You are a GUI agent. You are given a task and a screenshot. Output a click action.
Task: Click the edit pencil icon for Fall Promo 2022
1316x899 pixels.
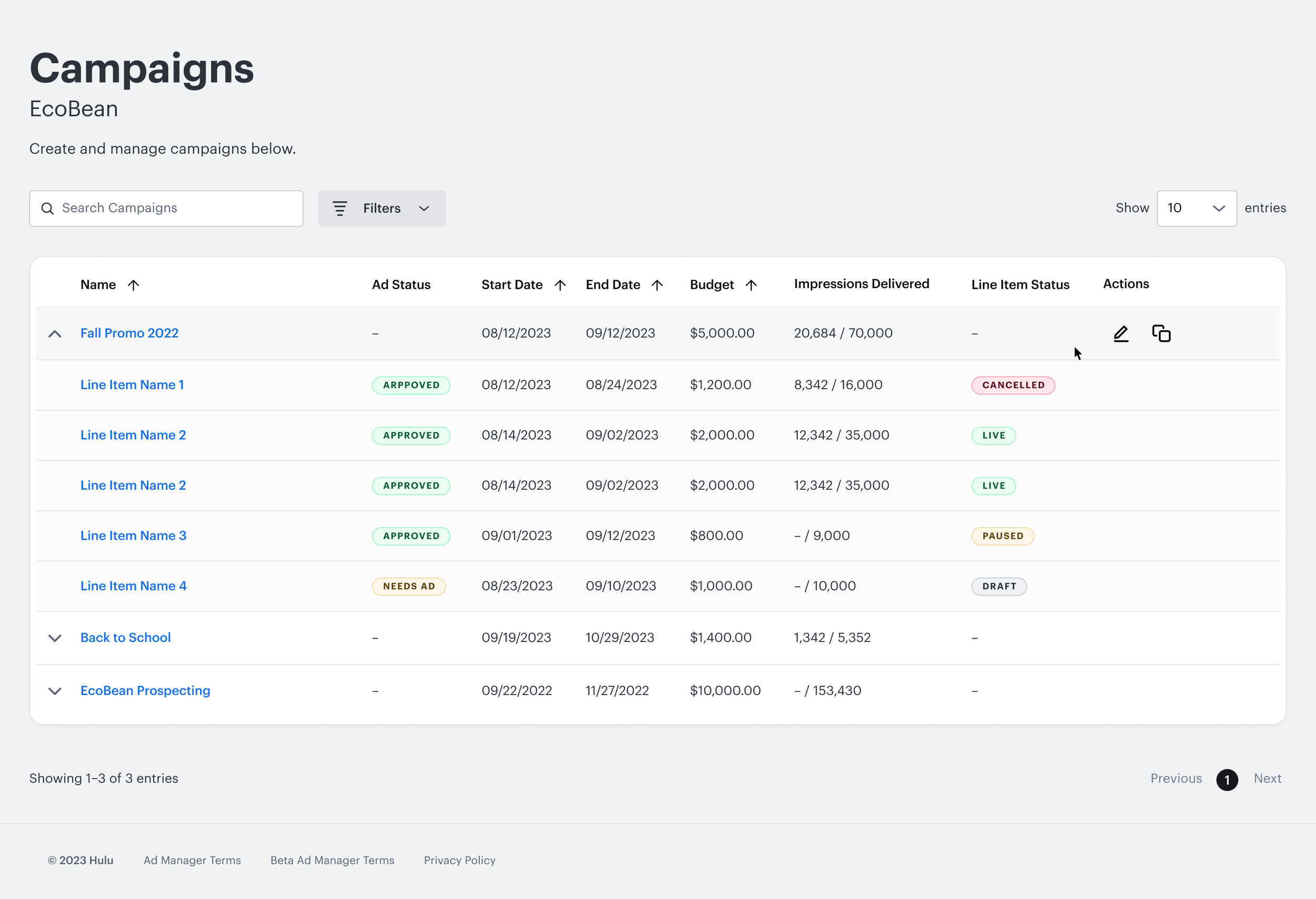[x=1121, y=334]
